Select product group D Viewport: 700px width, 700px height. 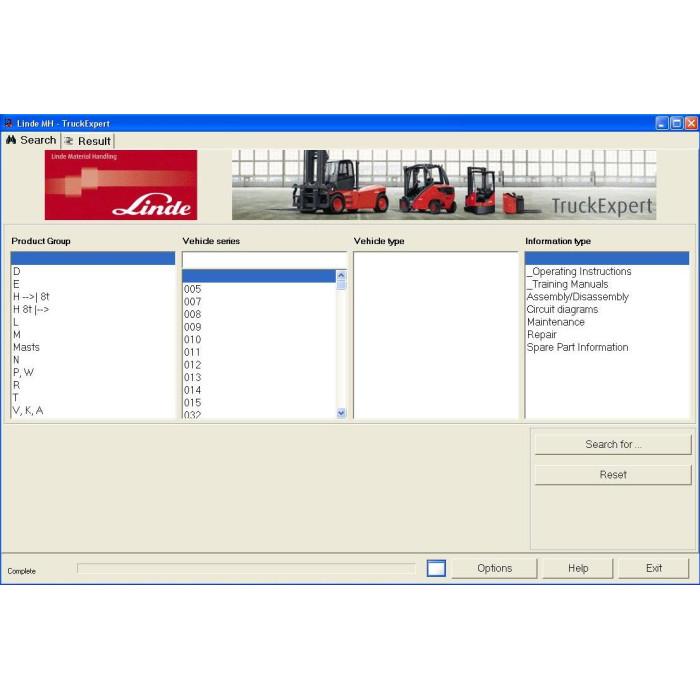pyautogui.click(x=92, y=271)
